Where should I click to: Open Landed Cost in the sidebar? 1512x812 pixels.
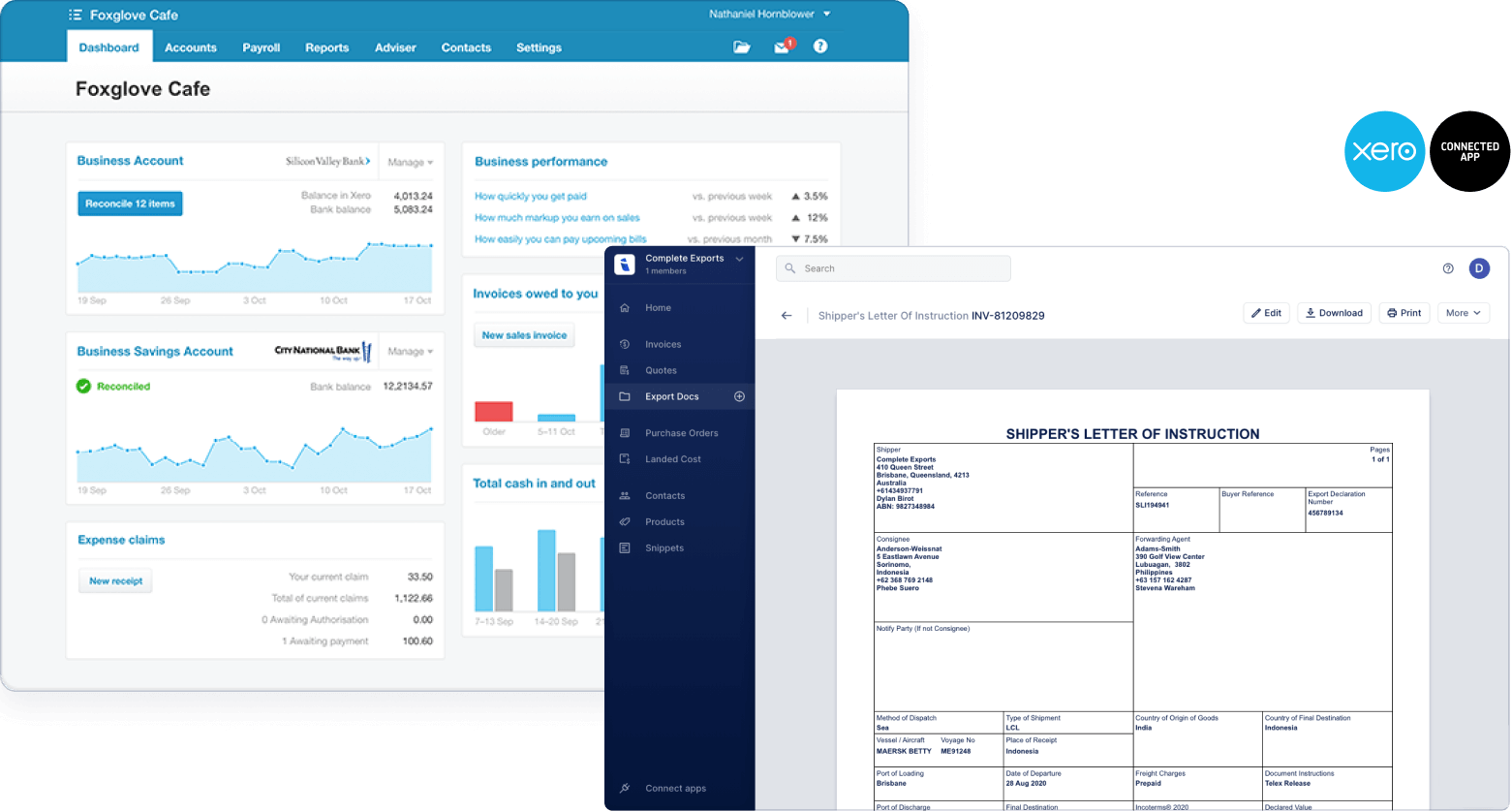[x=672, y=458]
